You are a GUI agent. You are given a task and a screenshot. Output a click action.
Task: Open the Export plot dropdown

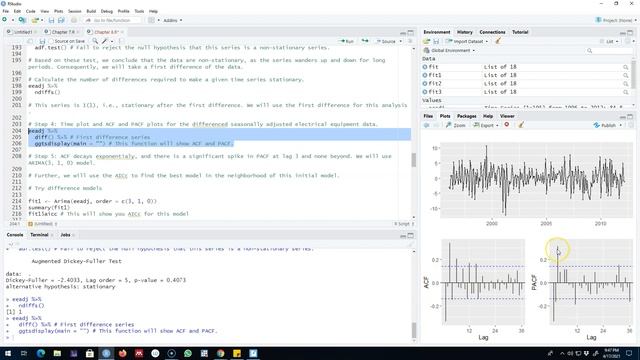[x=486, y=125]
